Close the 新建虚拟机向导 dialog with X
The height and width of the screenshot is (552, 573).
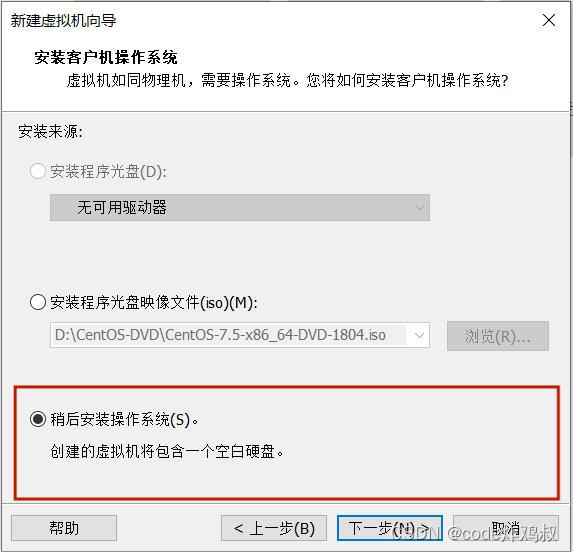(549, 20)
